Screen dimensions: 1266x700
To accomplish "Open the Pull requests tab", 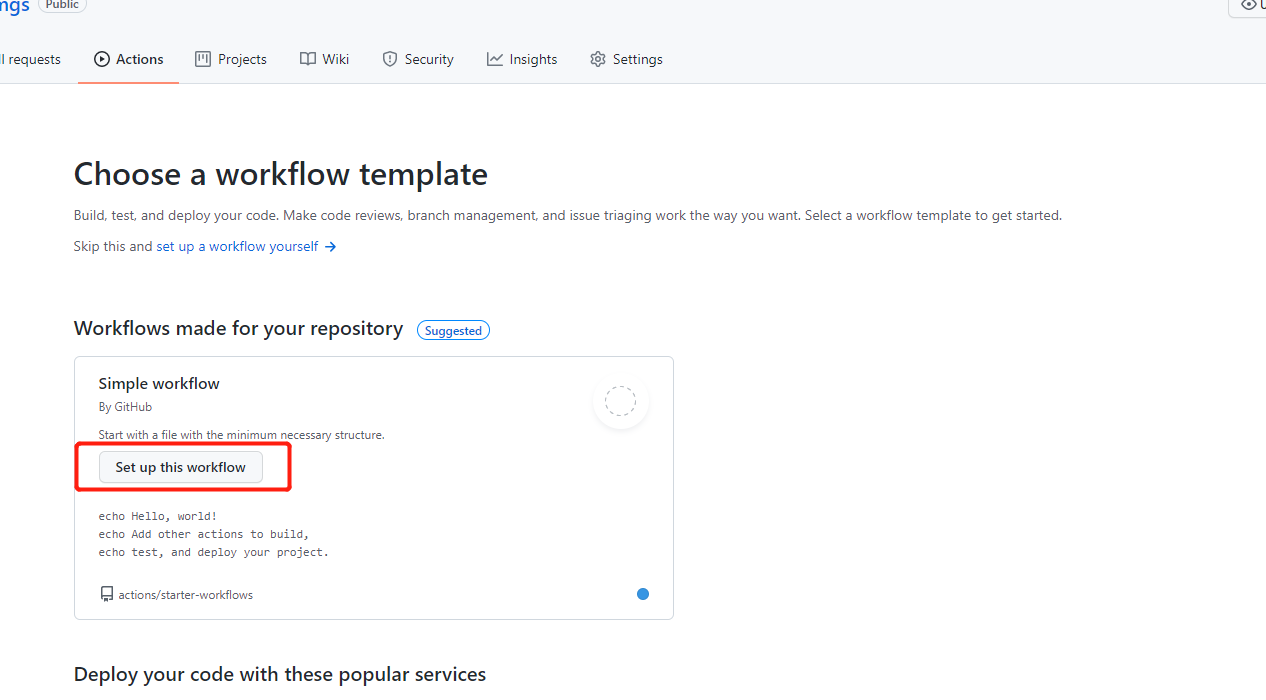I will [x=32, y=59].
